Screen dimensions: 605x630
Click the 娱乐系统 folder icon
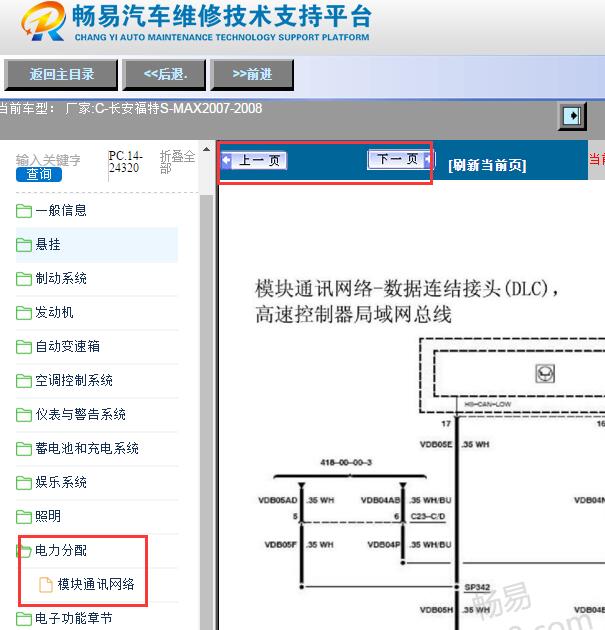[24, 483]
